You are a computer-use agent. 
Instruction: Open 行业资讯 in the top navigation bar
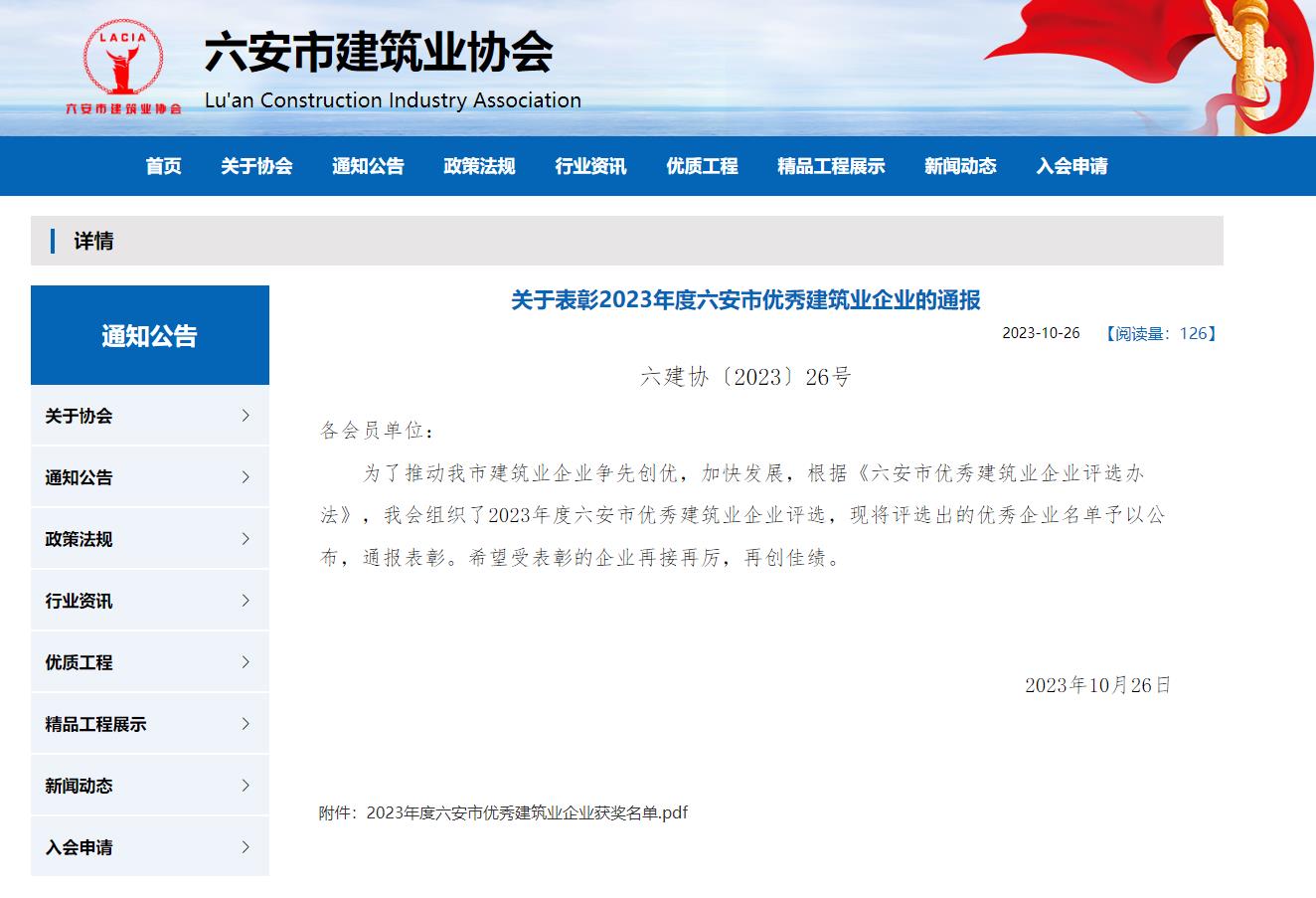pos(590,166)
